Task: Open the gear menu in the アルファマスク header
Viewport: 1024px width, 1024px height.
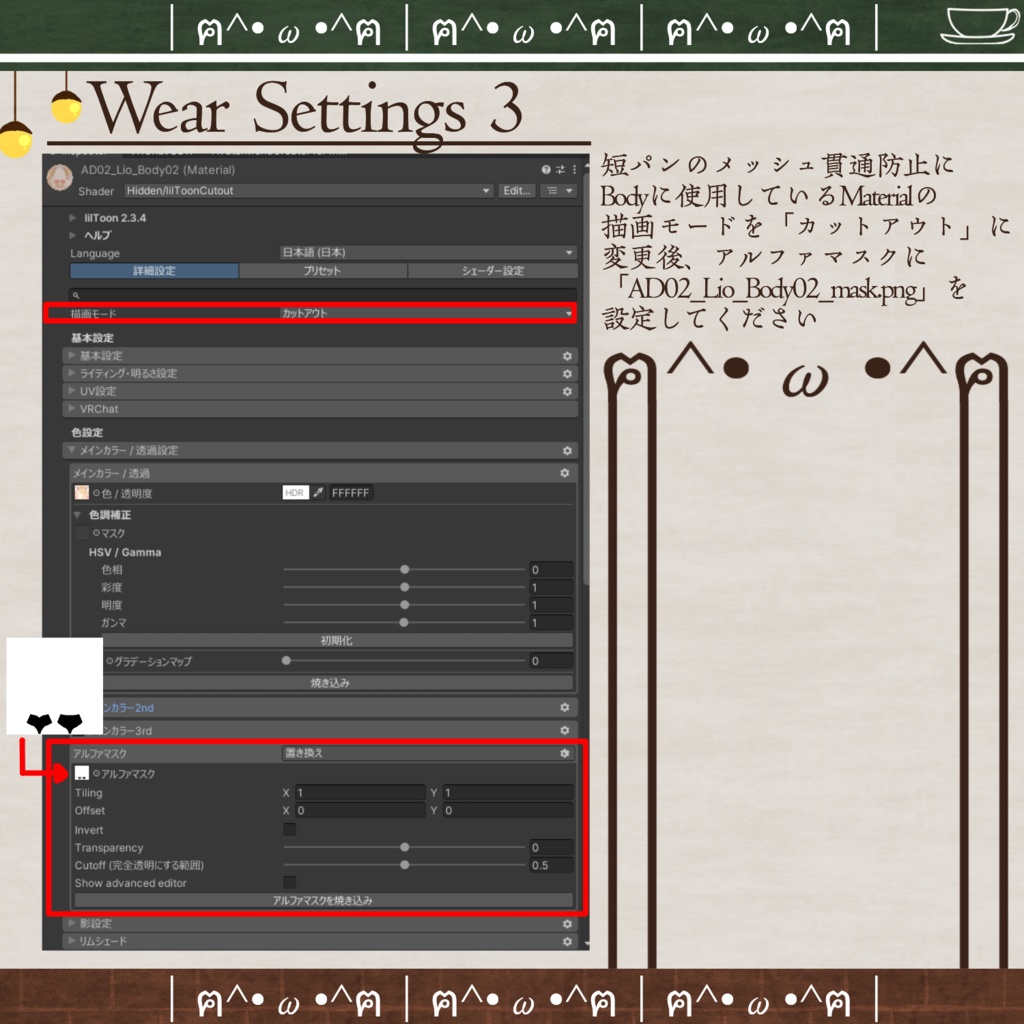Action: (x=565, y=753)
